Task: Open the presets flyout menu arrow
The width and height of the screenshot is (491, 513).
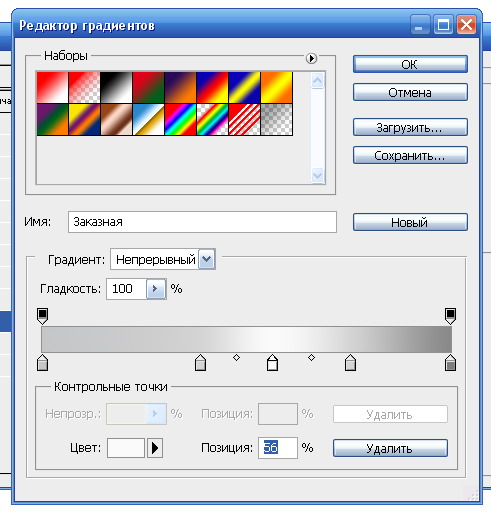Action: coord(311,58)
